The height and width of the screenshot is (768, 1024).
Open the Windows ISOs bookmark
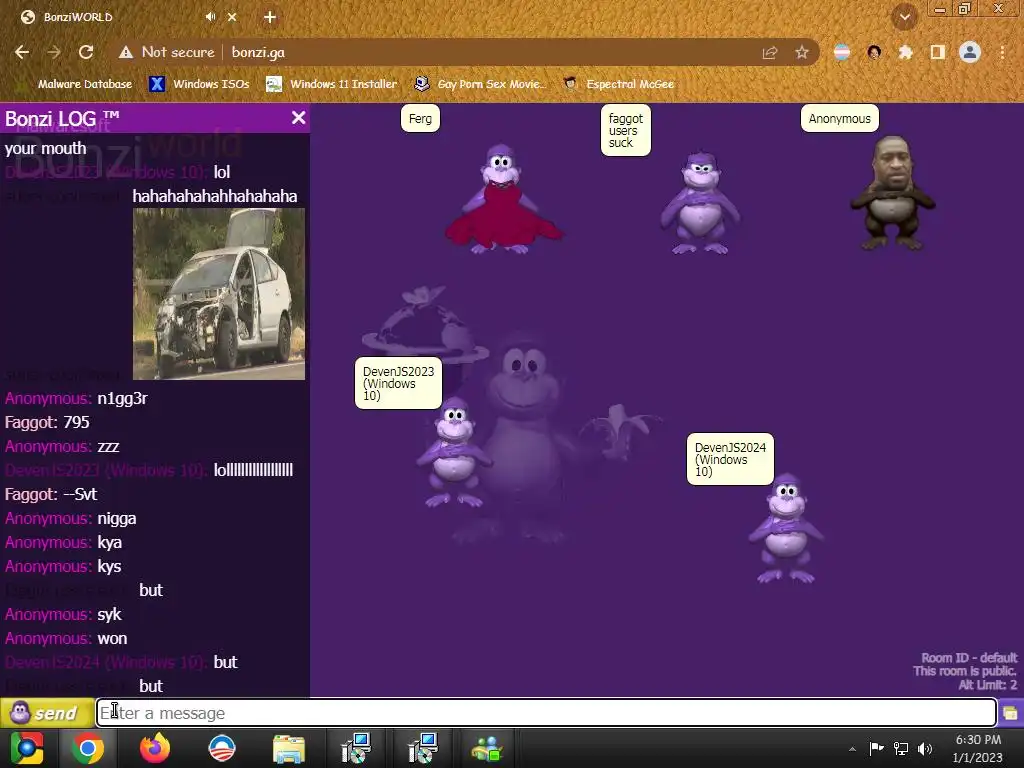(200, 84)
